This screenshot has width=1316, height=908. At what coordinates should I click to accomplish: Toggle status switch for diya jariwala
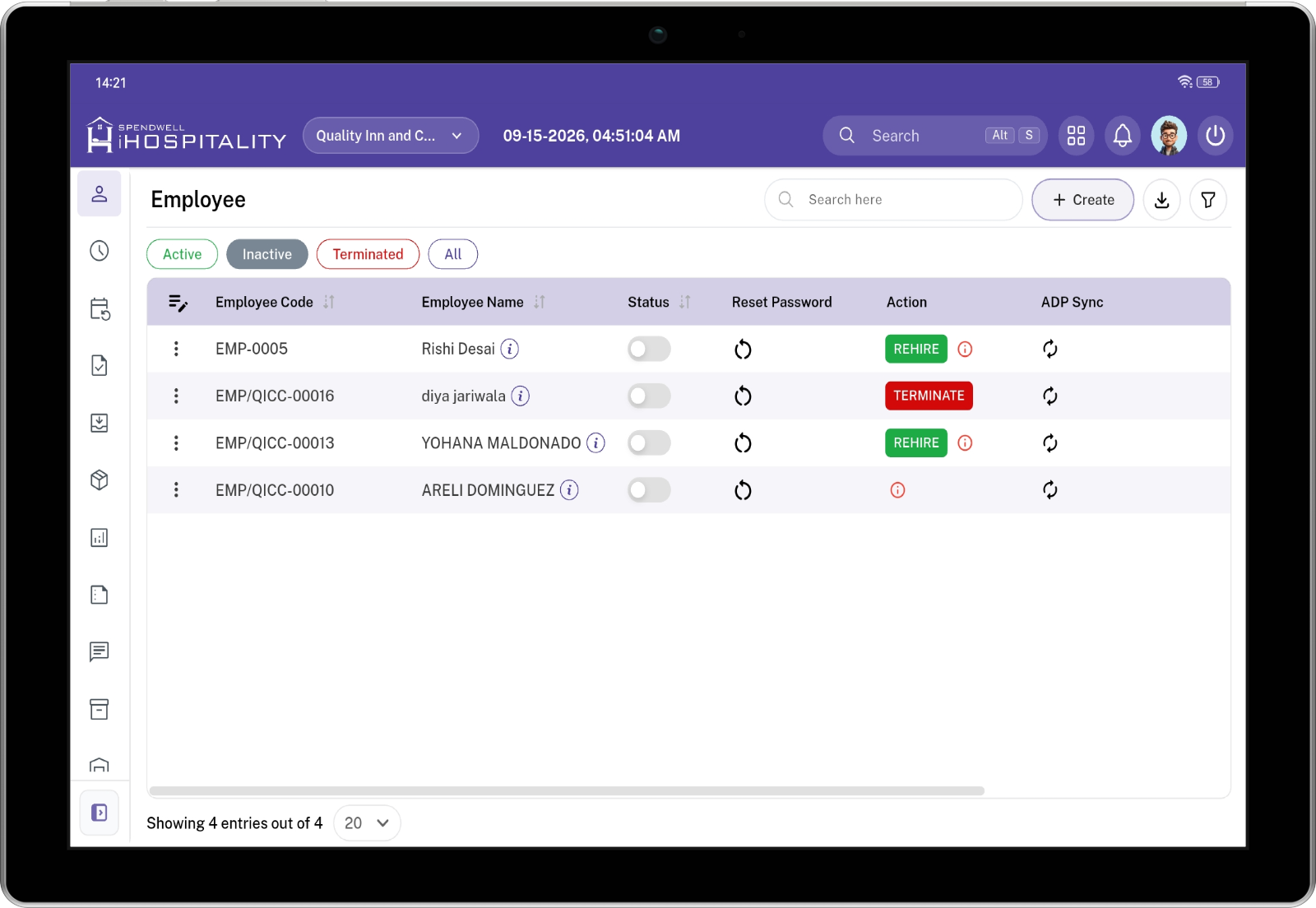pos(649,396)
